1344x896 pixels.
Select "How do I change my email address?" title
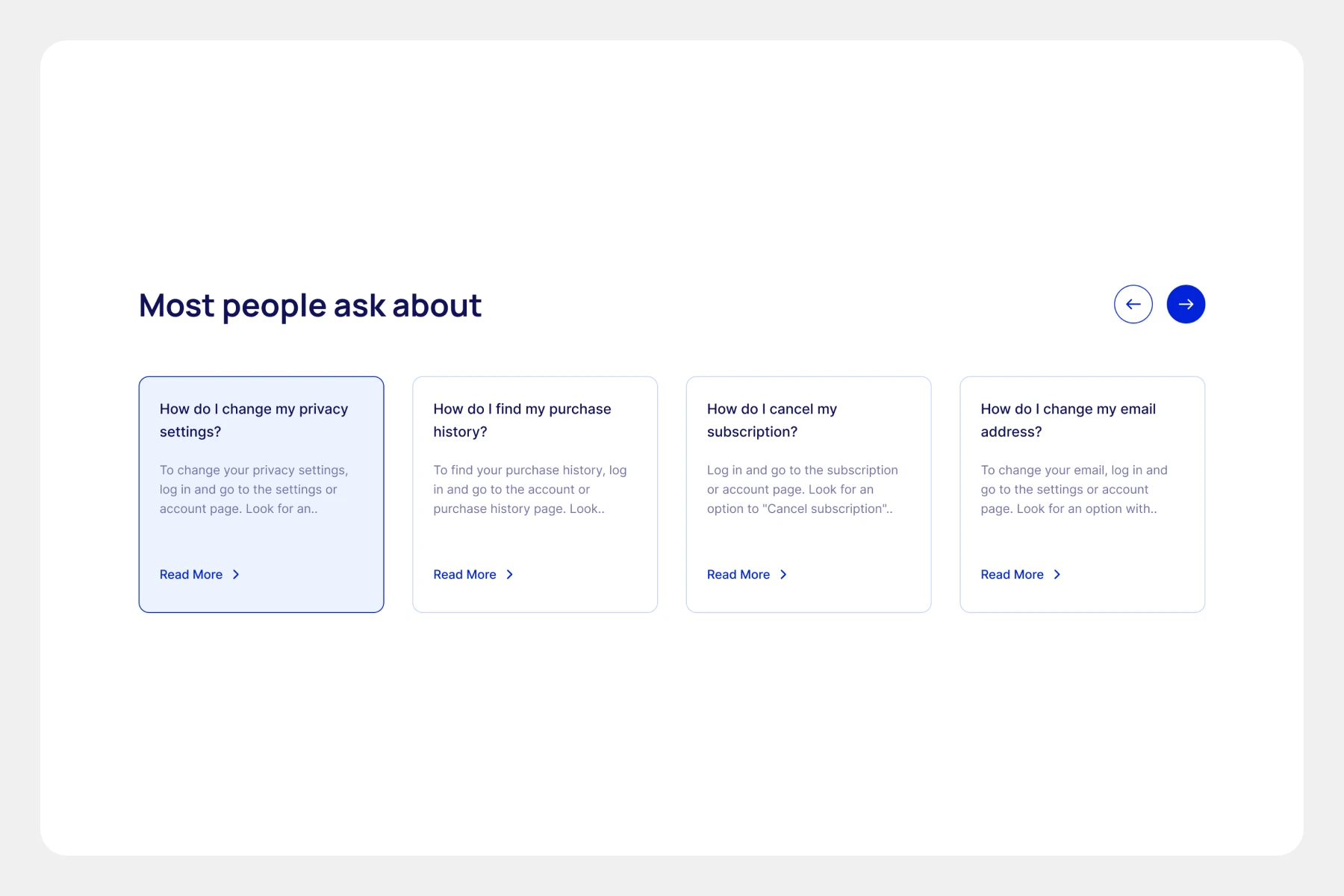[x=1068, y=420]
